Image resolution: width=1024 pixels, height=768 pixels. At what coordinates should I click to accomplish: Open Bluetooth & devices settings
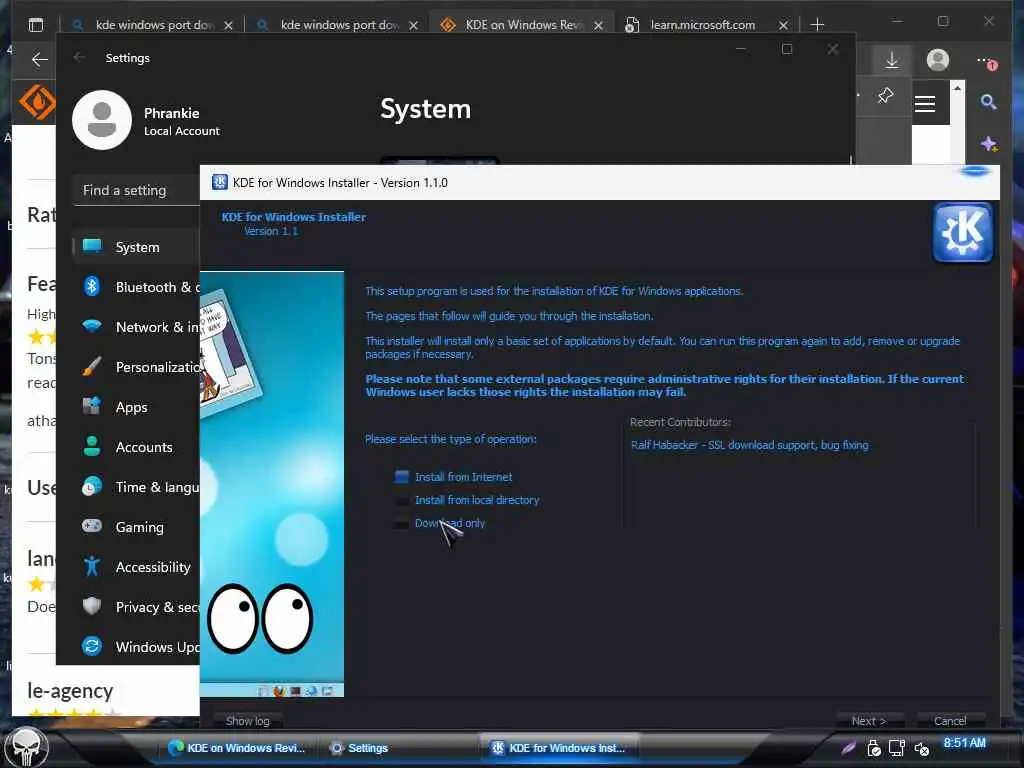136,287
